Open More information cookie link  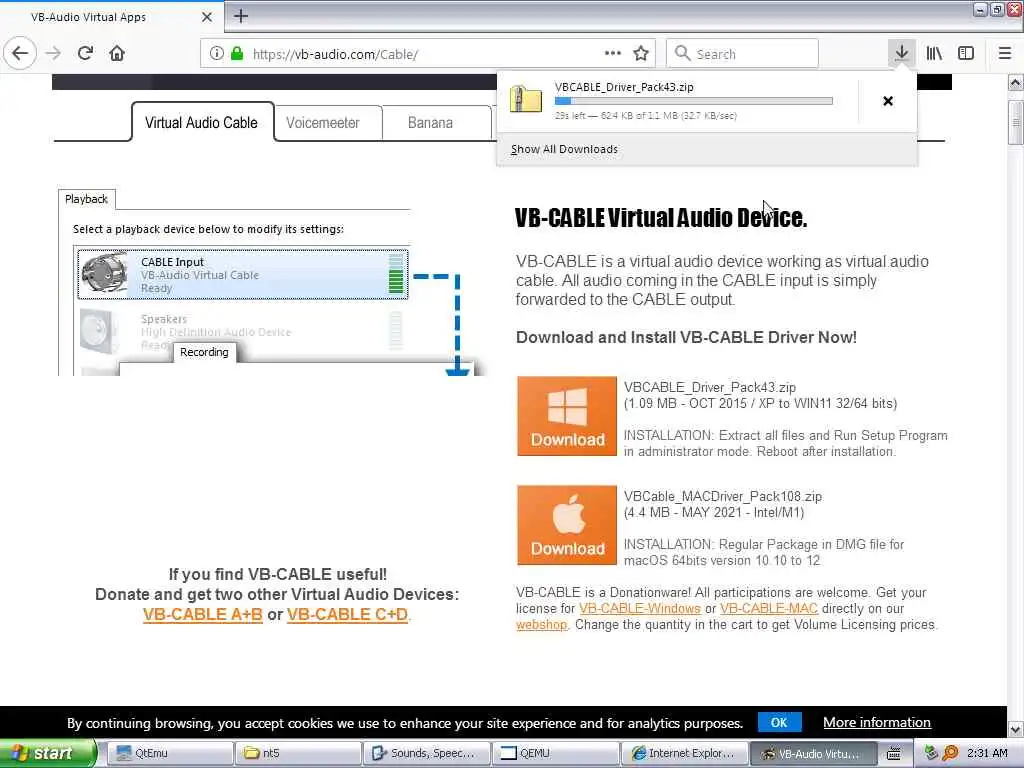tap(876, 722)
